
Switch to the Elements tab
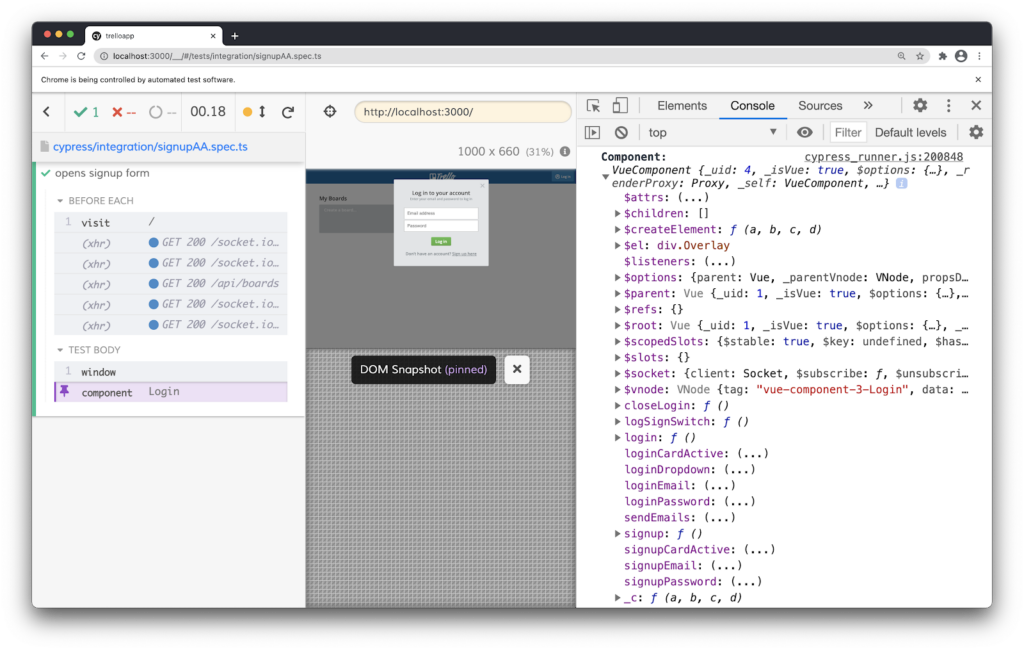(682, 106)
